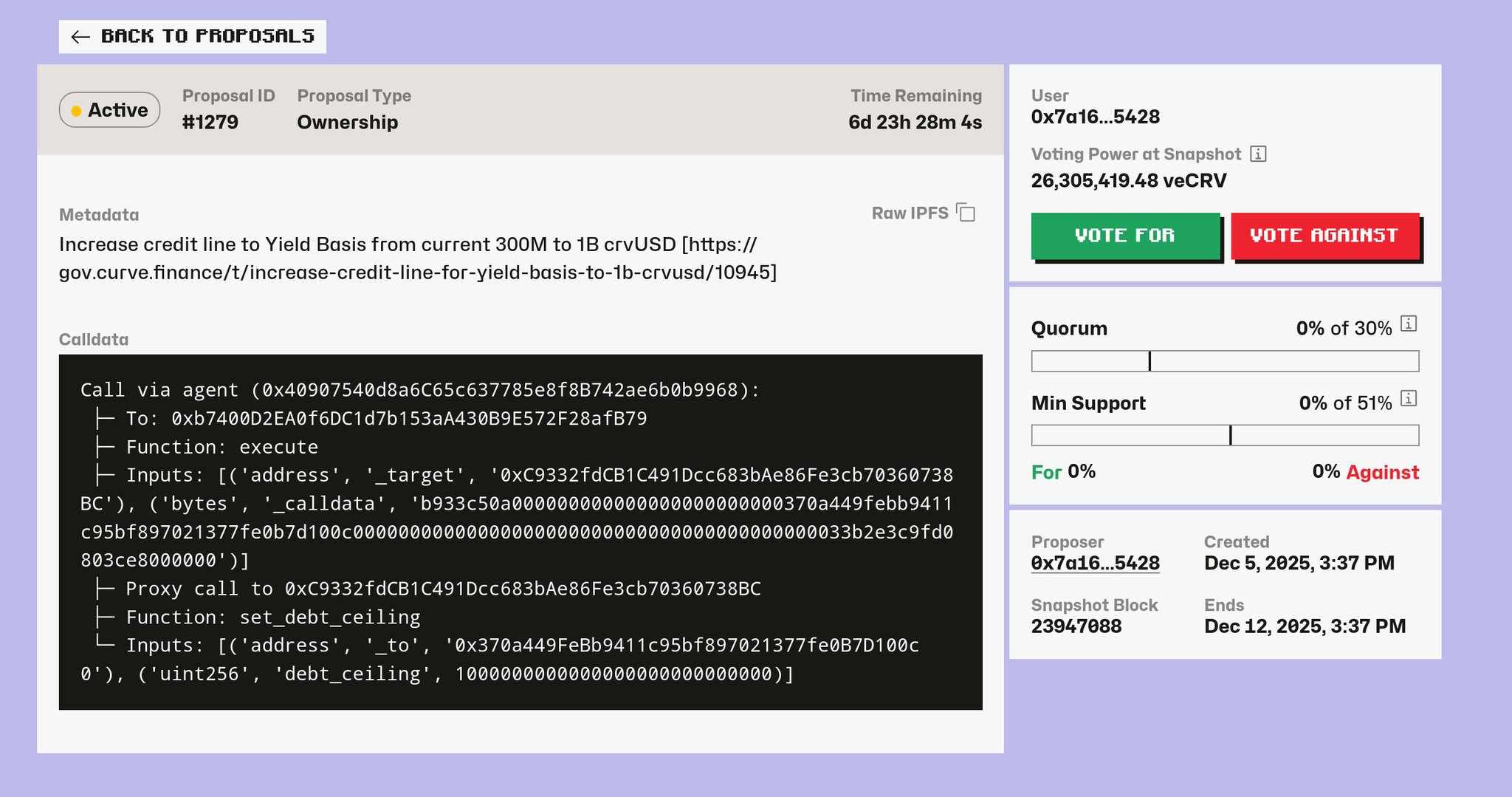Click 'Function: set_debt_ceiling' line in calldata

pos(272,617)
